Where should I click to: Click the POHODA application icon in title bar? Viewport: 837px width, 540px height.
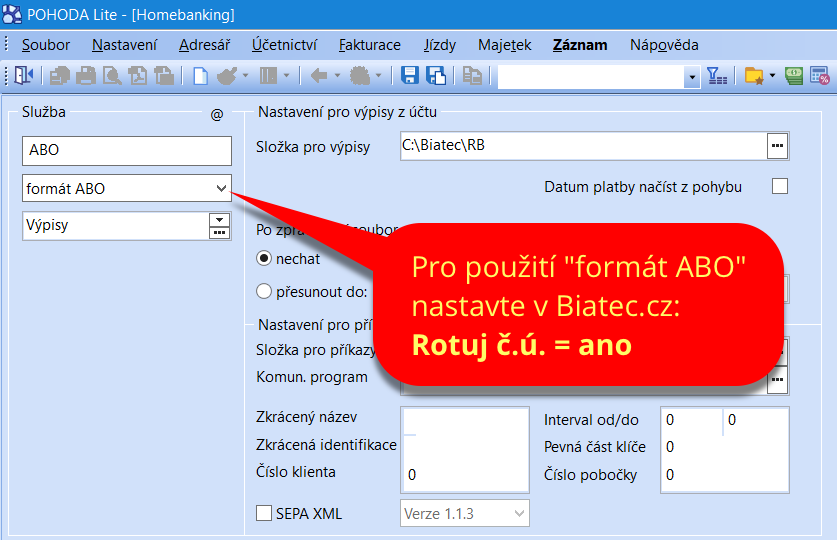click(12, 14)
